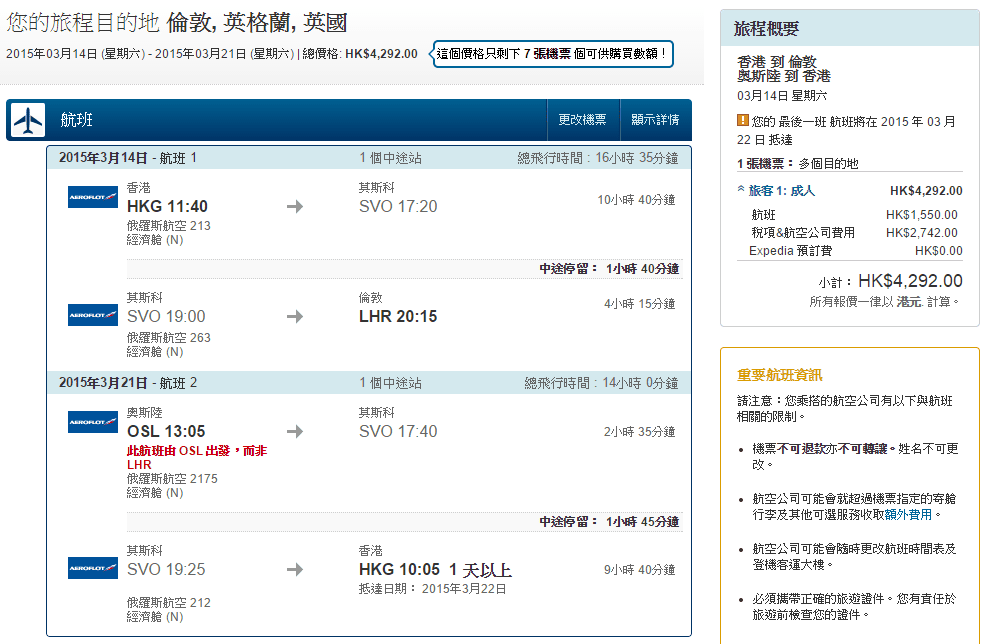Click arrow between OSL 13:05 and SVO 17:40
The width and height of the screenshot is (991, 644).
coord(294,432)
